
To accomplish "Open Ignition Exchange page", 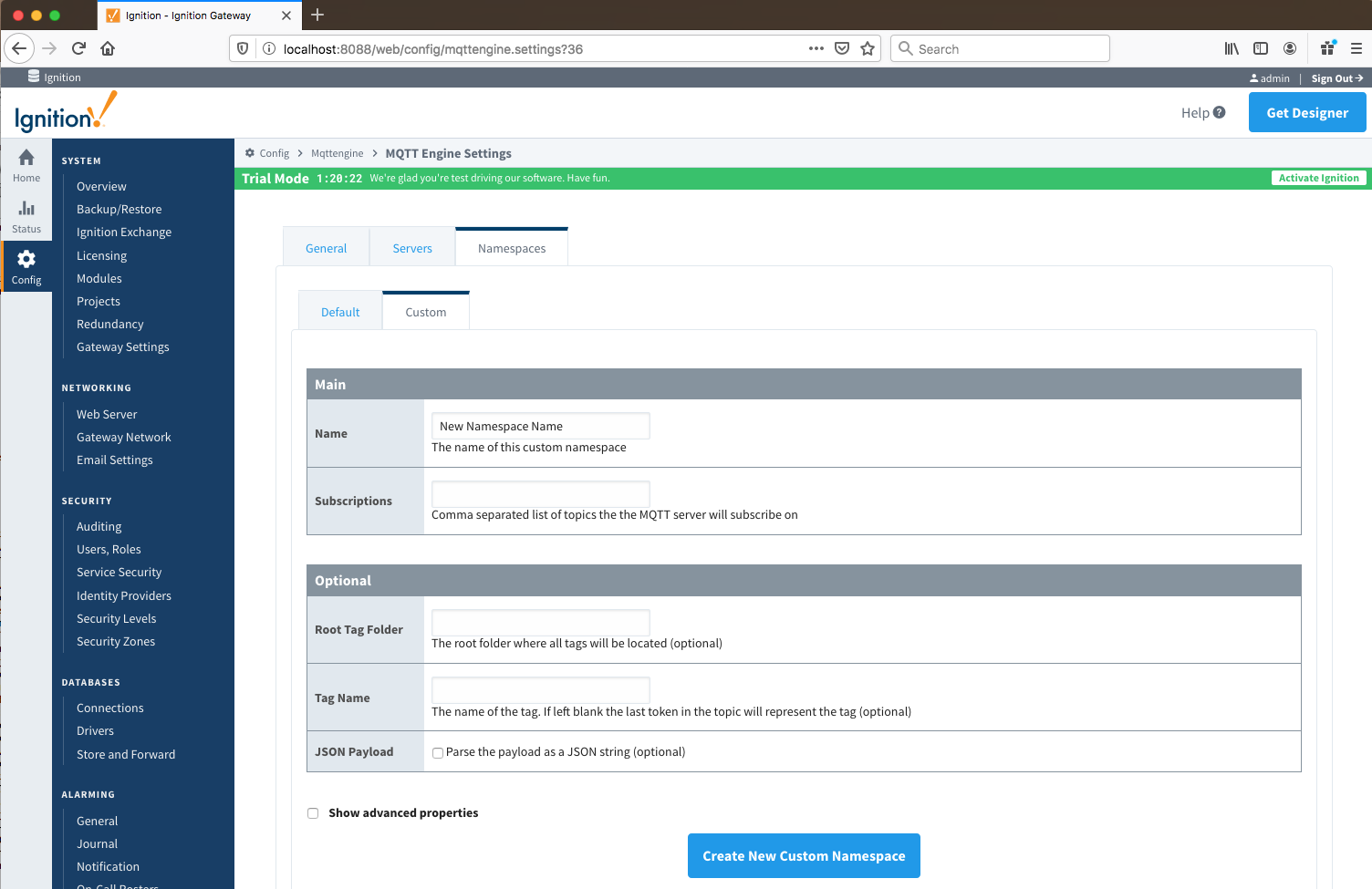I will pos(124,232).
